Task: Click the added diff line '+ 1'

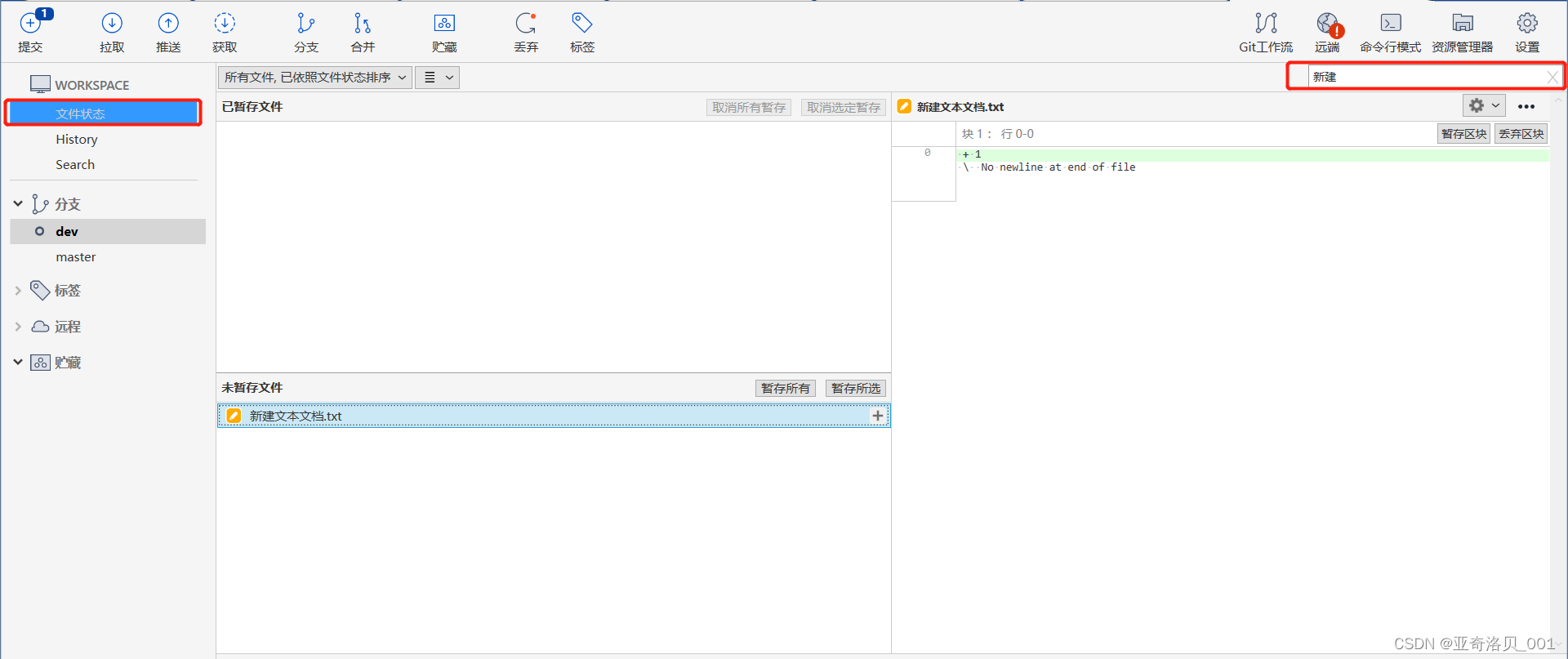Action: (x=1253, y=154)
